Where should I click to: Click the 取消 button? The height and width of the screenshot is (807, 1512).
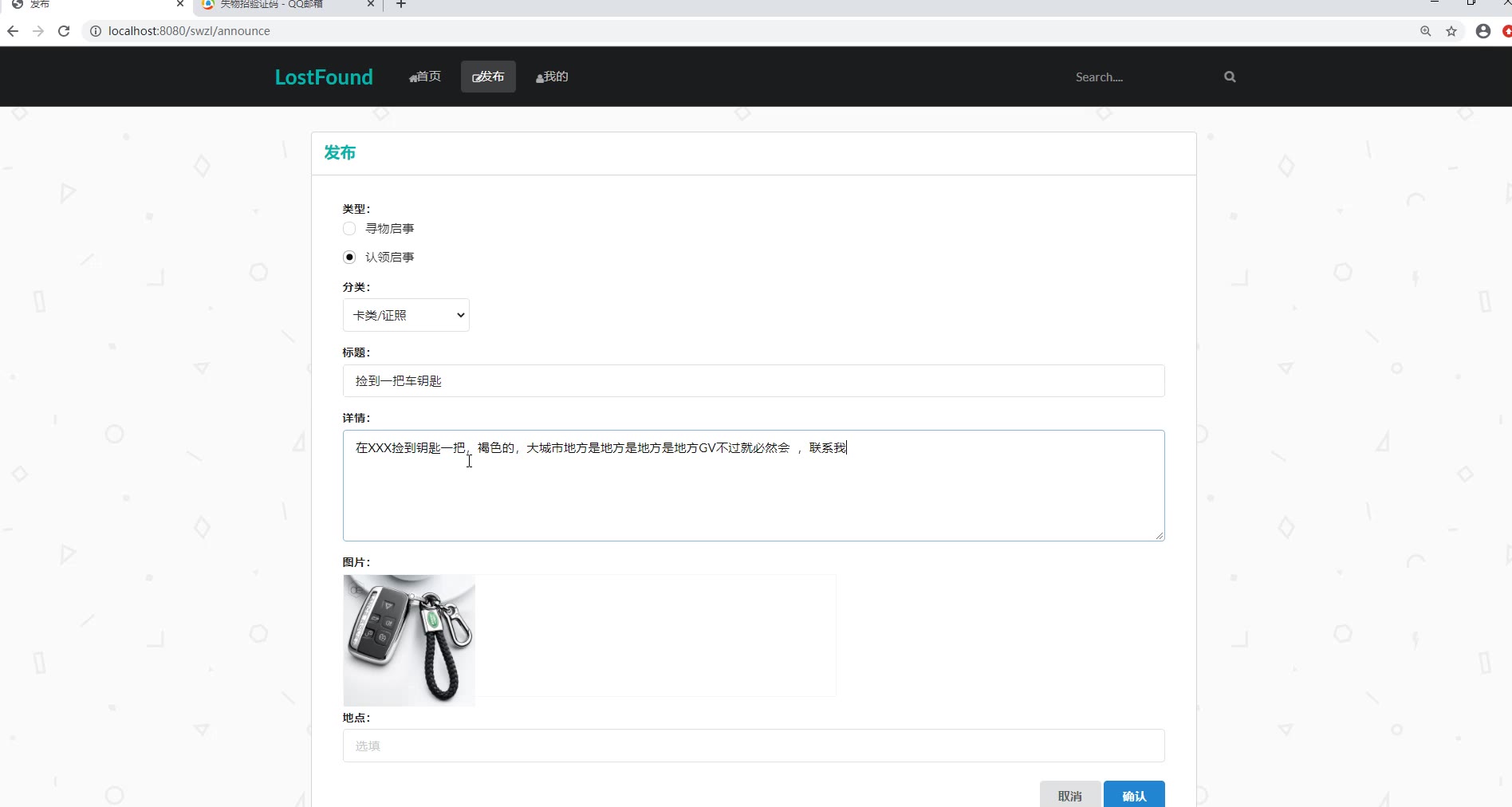tap(1070, 795)
